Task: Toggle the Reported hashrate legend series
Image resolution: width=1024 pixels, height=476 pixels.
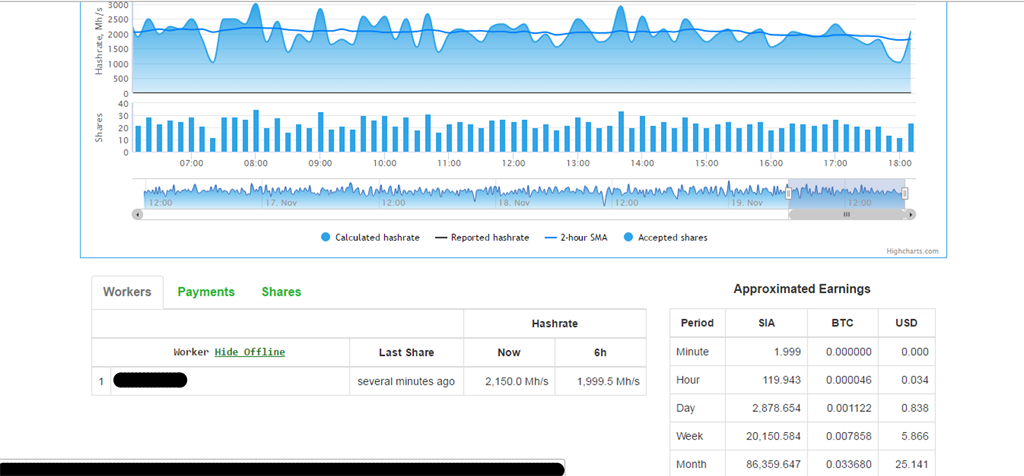Action: pyautogui.click(x=483, y=237)
